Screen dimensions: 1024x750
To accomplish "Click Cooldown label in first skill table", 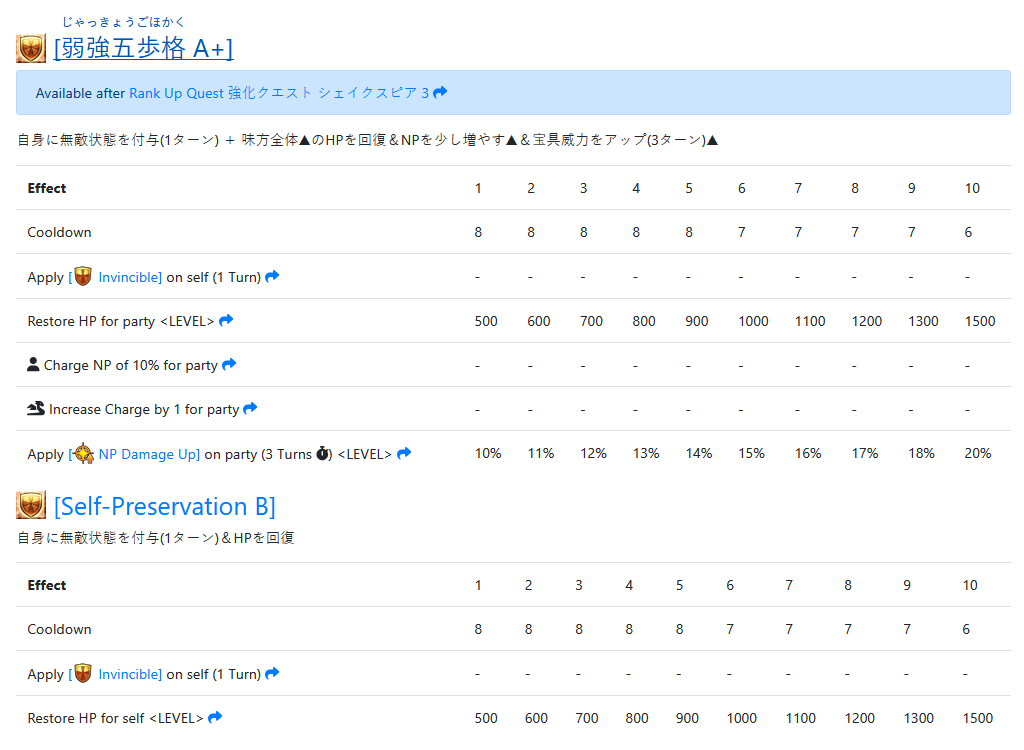I will click(59, 233).
